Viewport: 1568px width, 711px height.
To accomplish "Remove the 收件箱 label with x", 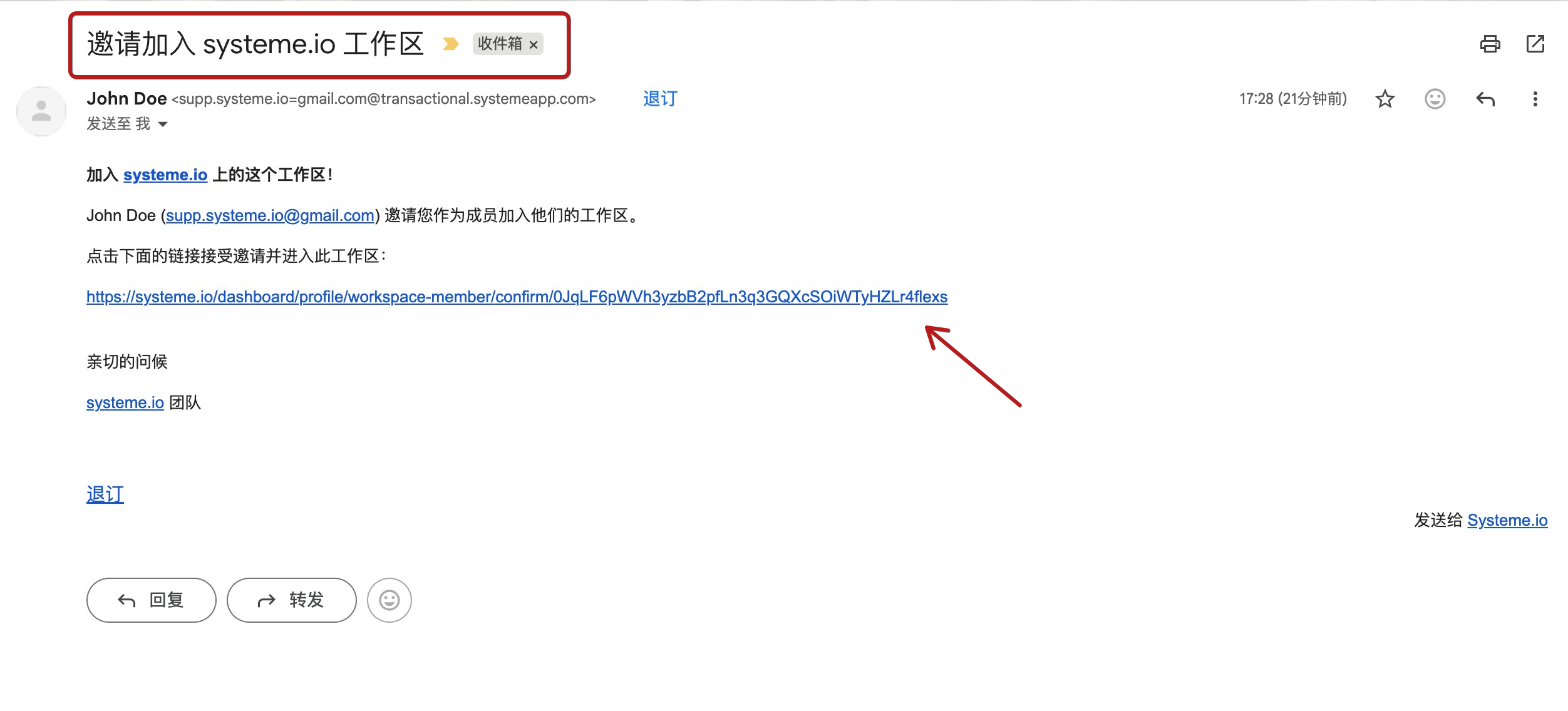I will coord(534,44).
